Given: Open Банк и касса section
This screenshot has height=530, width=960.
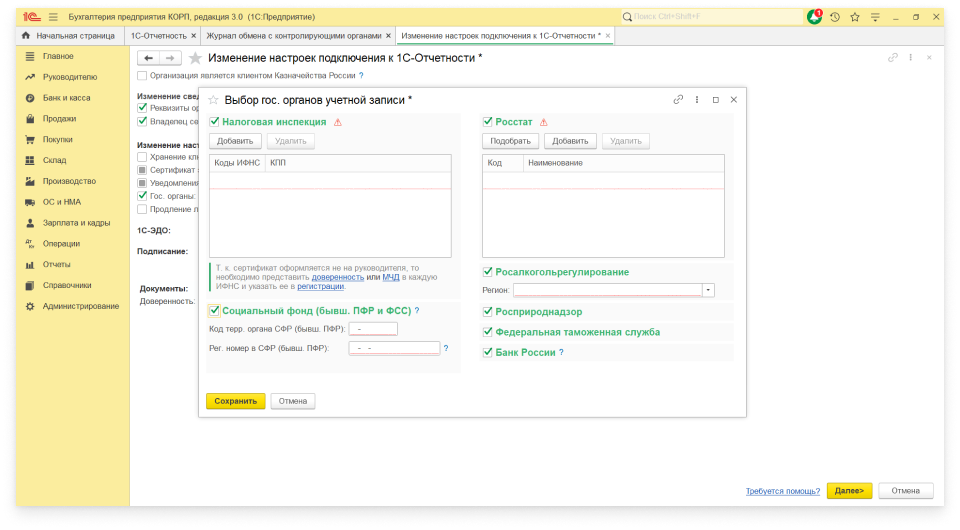Looking at the screenshot, I should 66,98.
